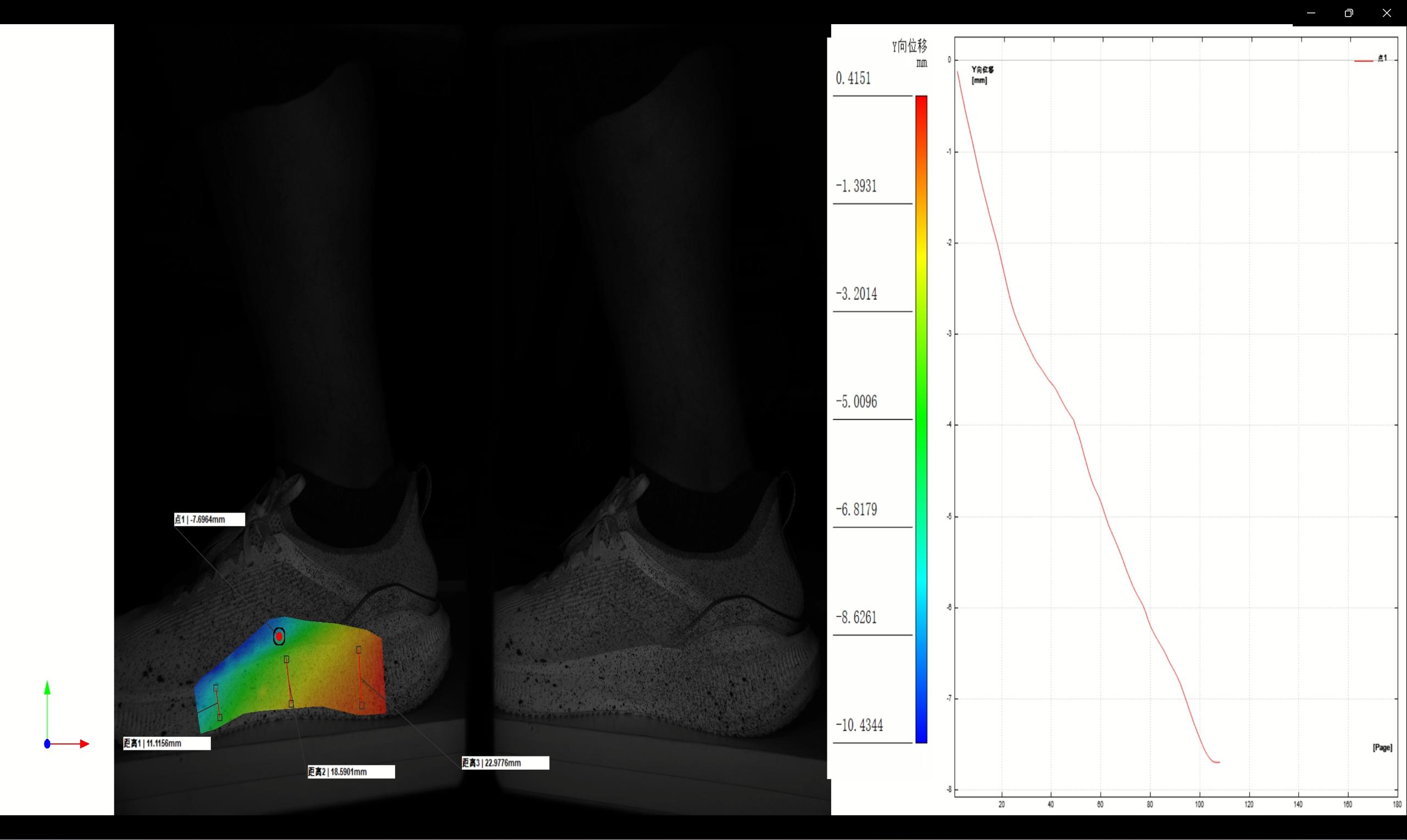Click the 0.4151 maximum legend value

pos(853,78)
